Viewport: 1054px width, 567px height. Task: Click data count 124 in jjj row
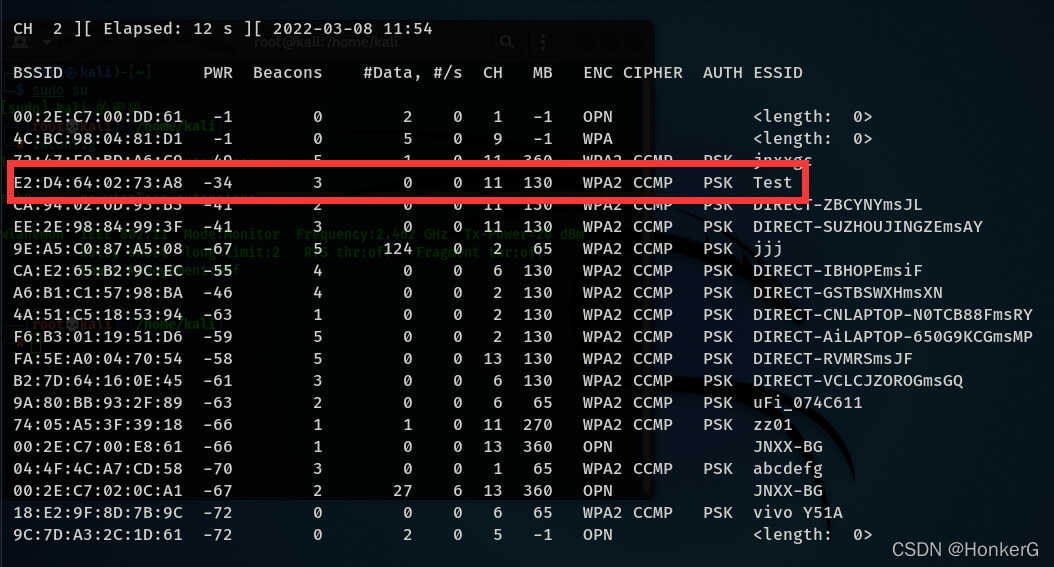click(x=397, y=249)
